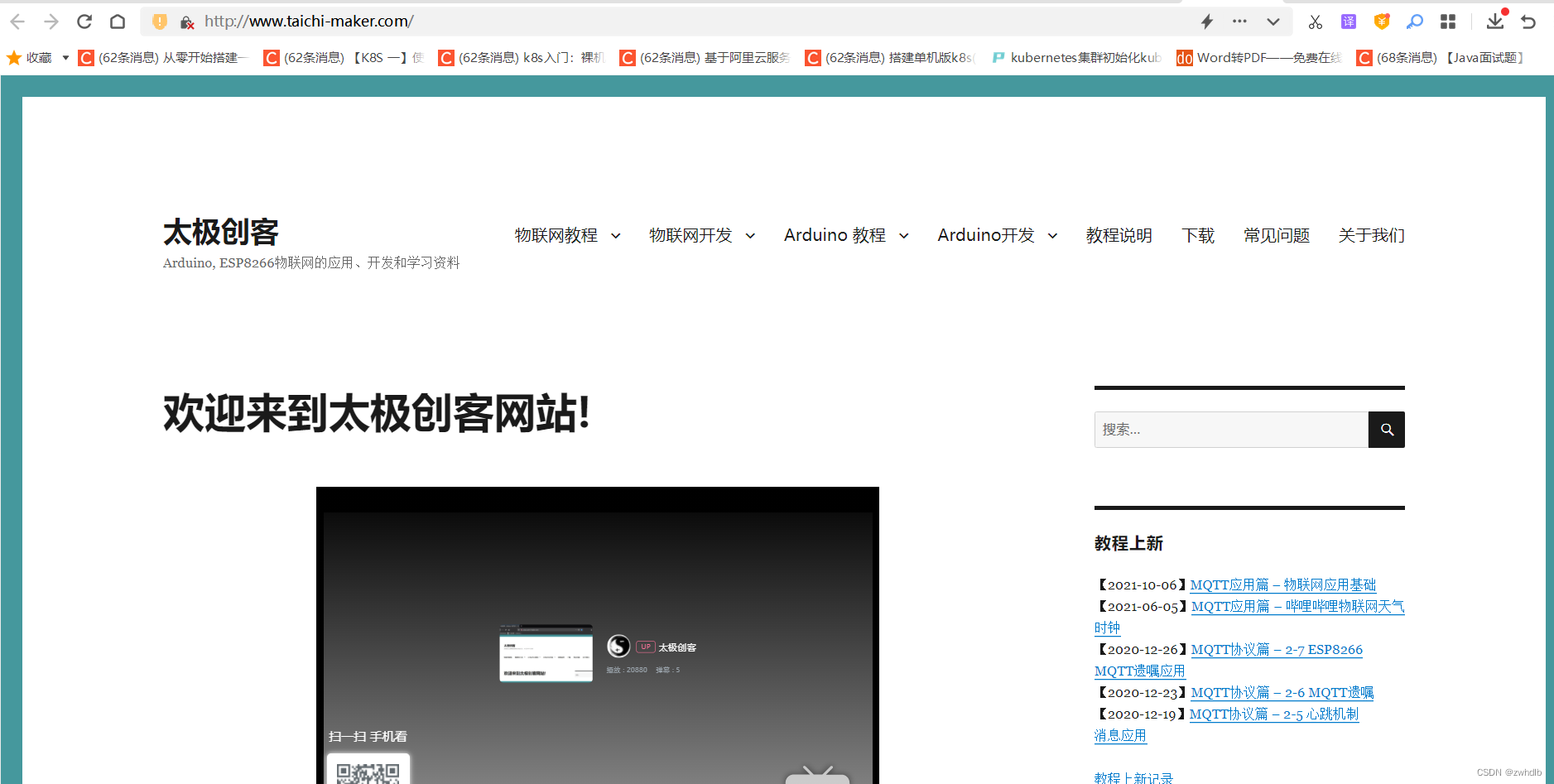Click the home icon next to address bar

[118, 22]
